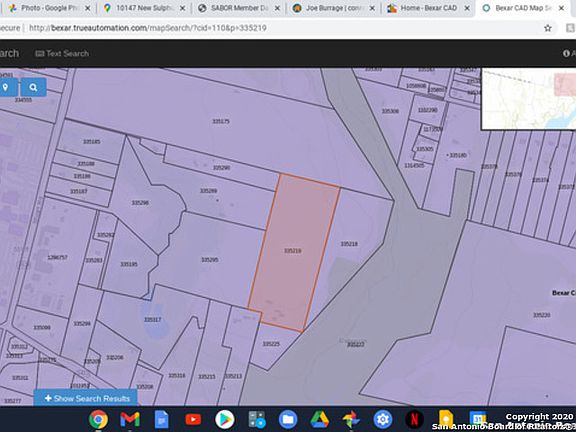Select parcel 335187 on the map

point(79,191)
